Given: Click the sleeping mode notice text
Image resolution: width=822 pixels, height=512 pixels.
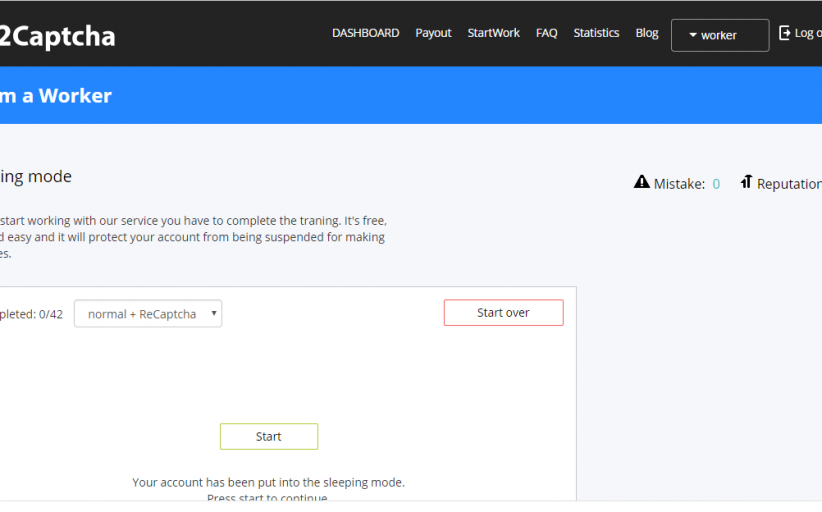Looking at the screenshot, I should click(268, 482).
